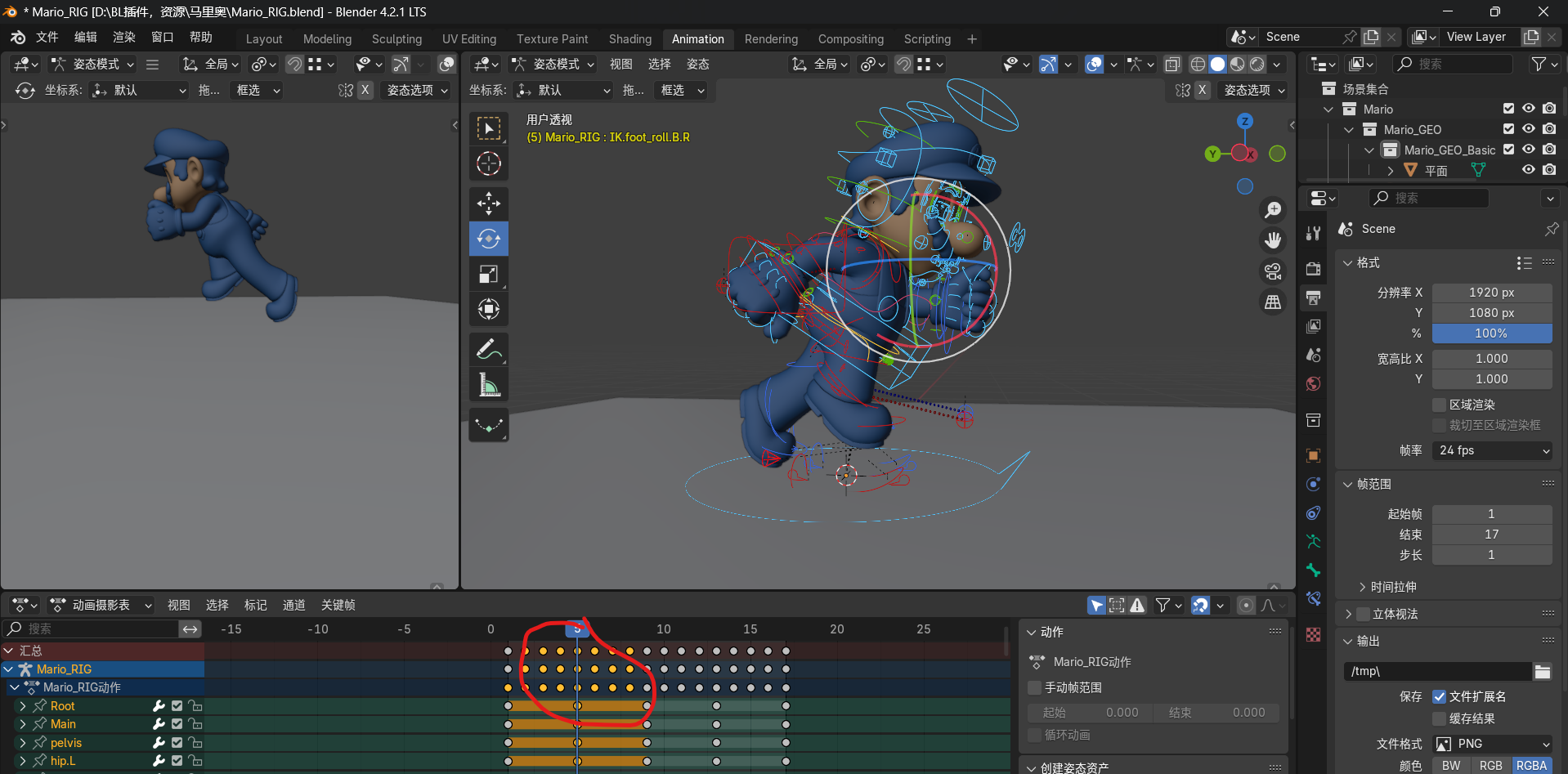Toggle camera view icon
Viewport: 1568px width, 774px height.
pos(1273,271)
